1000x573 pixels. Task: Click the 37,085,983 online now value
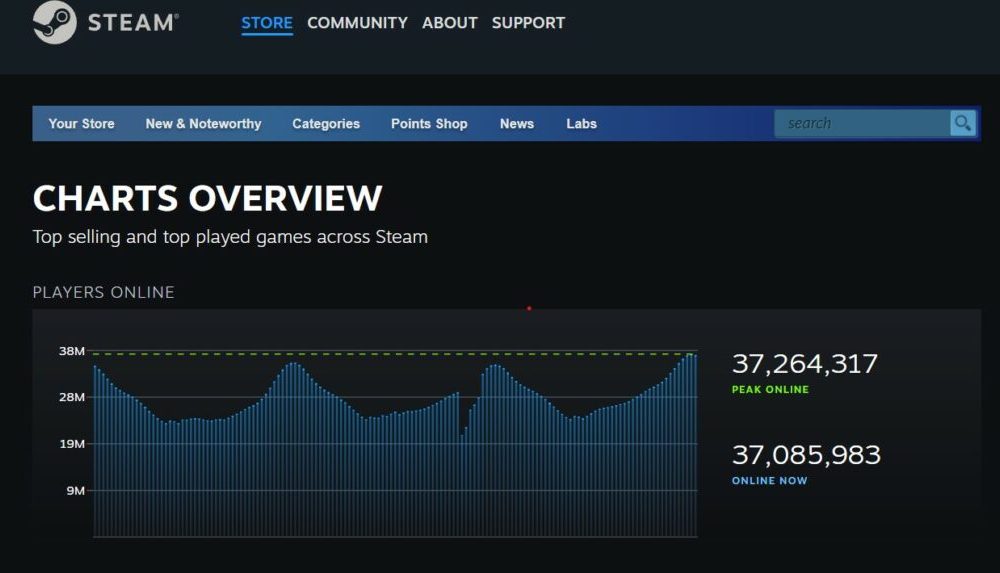[x=806, y=455]
